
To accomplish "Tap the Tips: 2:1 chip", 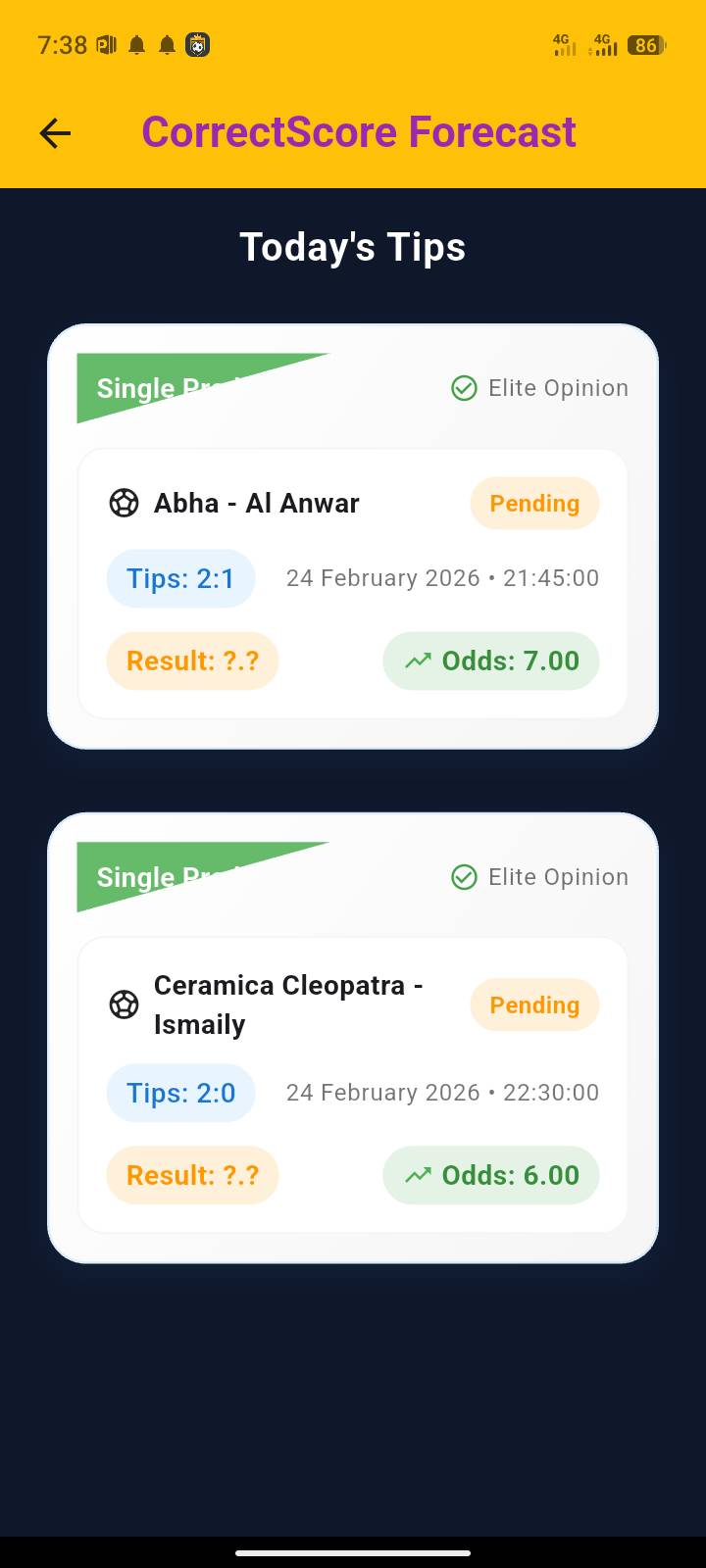I will (180, 578).
